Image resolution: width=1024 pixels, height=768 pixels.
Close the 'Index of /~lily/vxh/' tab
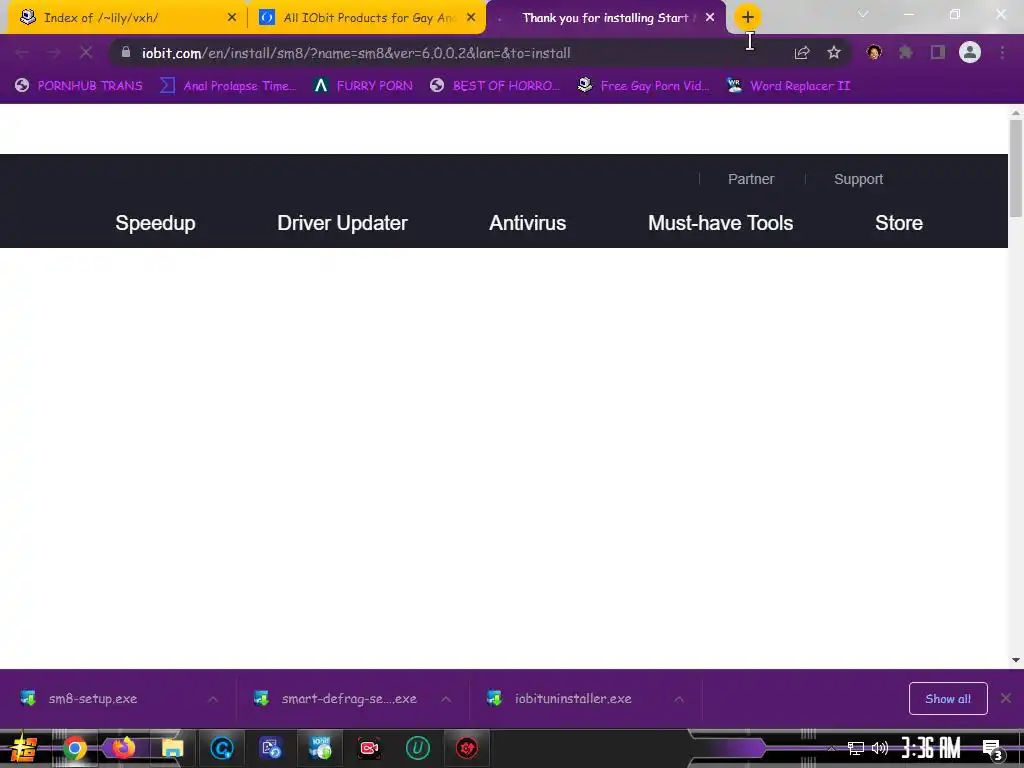click(232, 18)
